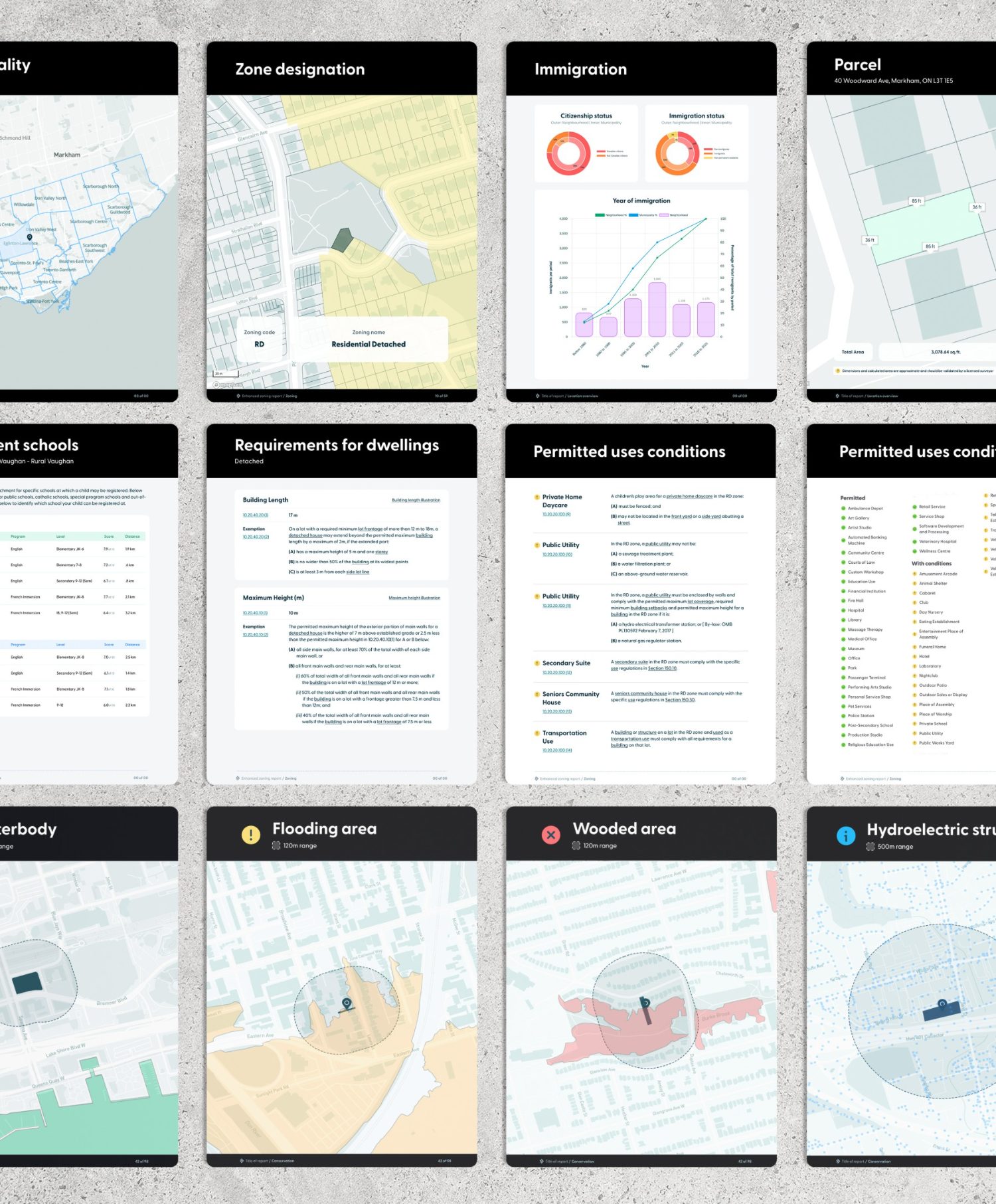Click the location pin on the Wooded area map

(x=644, y=1002)
